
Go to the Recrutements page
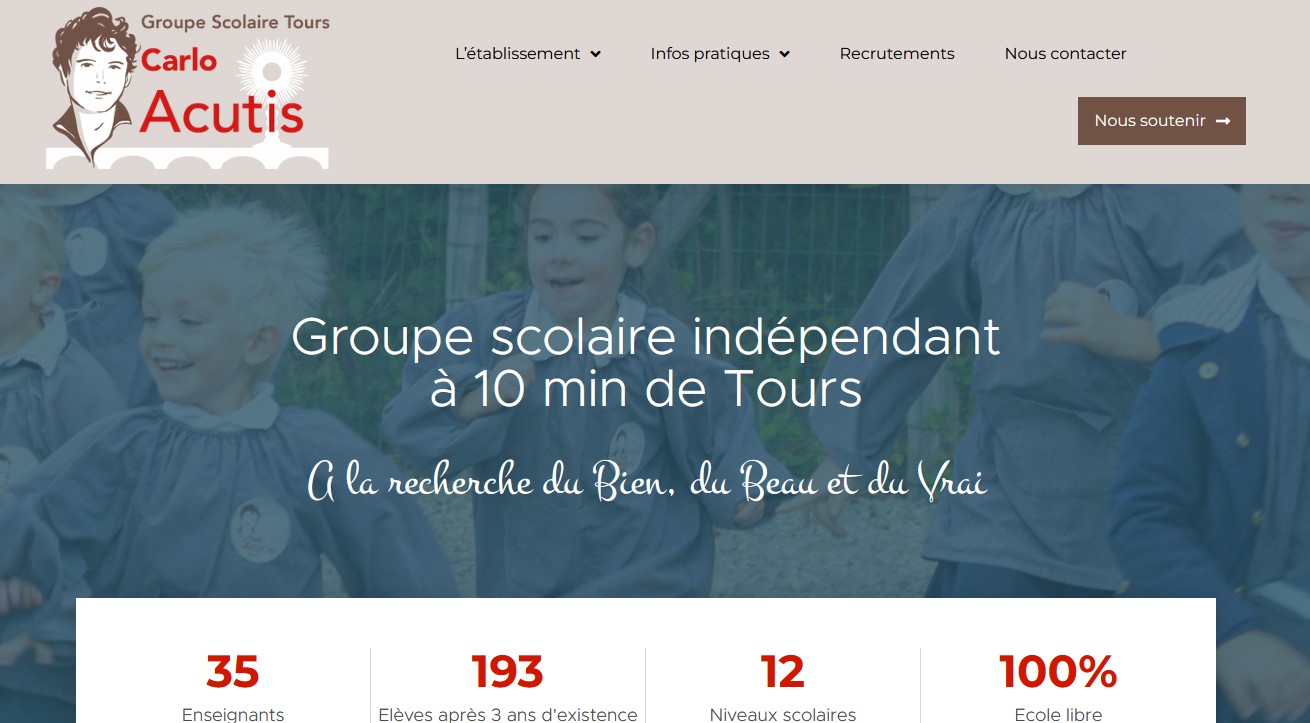(x=897, y=54)
